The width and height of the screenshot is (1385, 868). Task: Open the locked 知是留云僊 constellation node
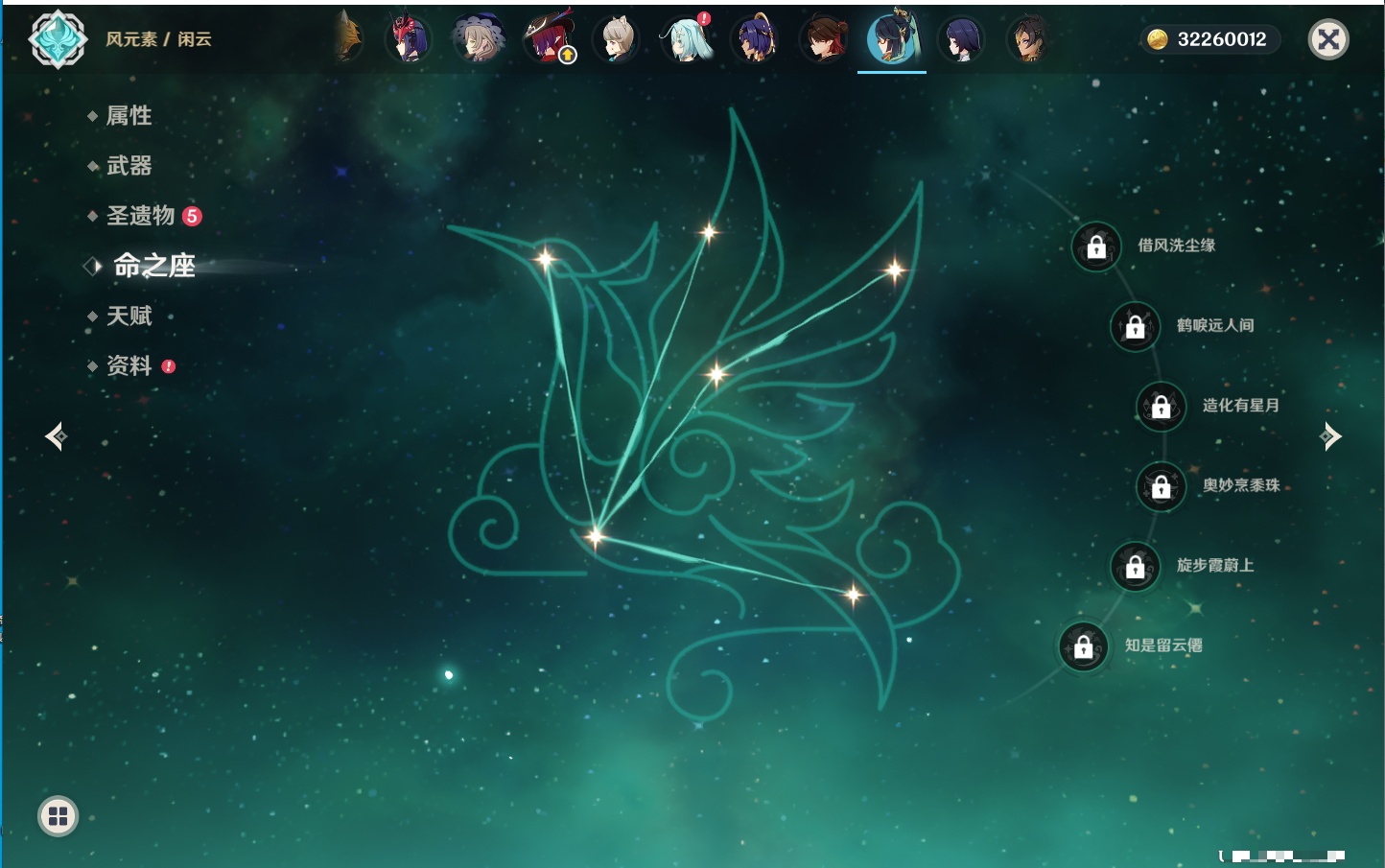[1083, 647]
